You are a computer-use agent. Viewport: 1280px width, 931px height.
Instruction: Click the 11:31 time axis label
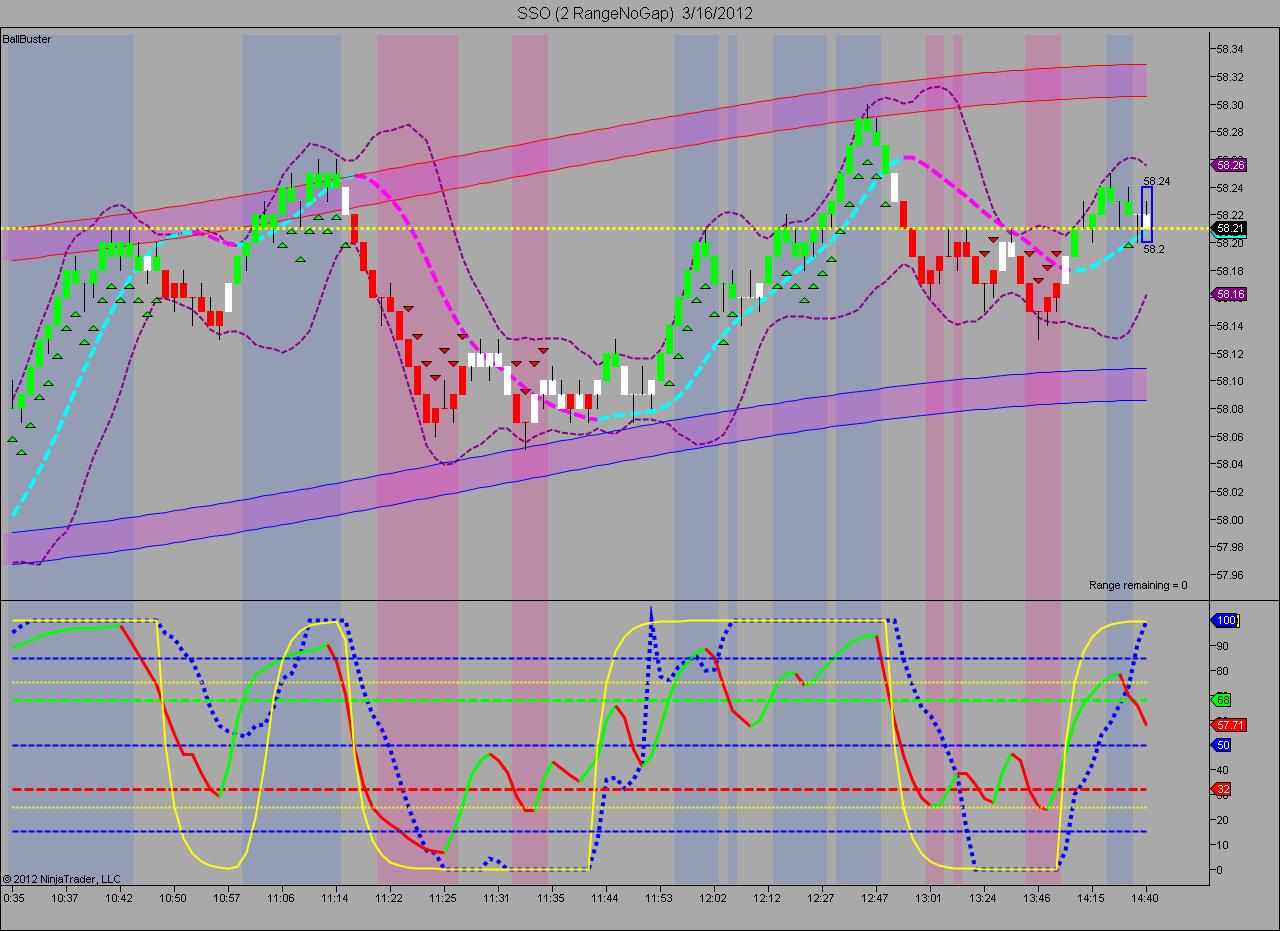coord(497,898)
